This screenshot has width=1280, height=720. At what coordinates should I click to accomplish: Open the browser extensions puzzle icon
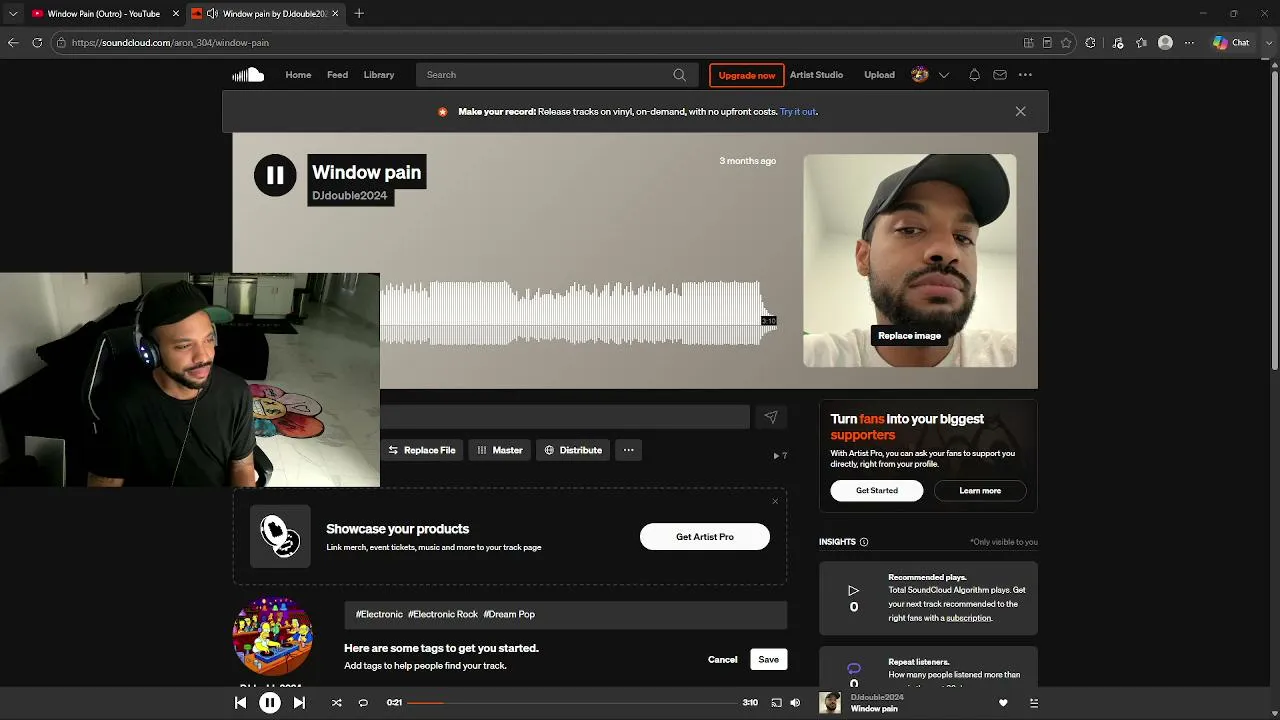(x=1091, y=43)
